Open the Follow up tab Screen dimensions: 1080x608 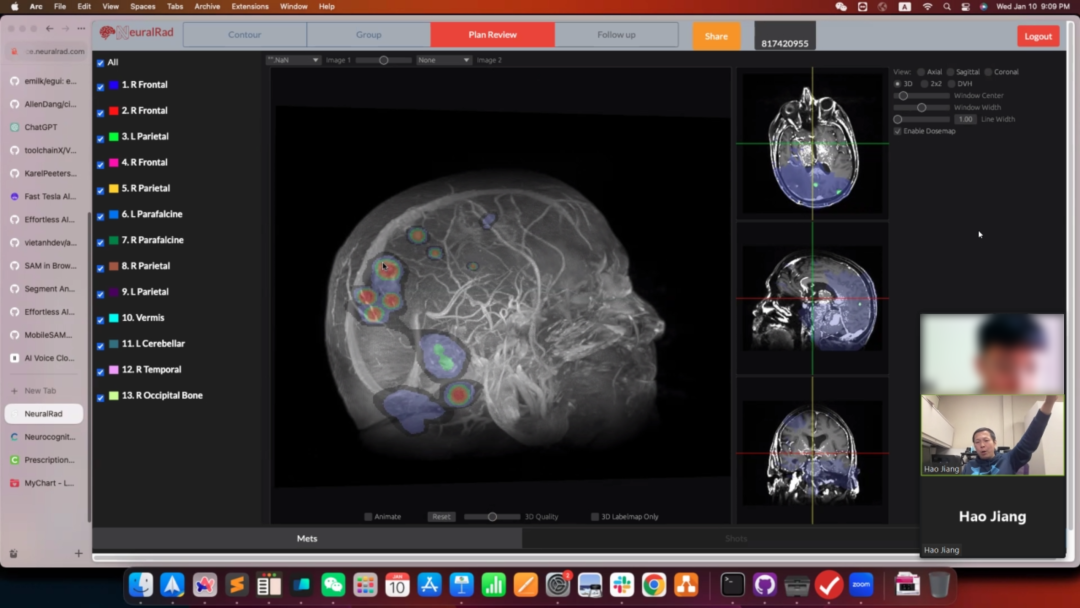click(x=616, y=35)
